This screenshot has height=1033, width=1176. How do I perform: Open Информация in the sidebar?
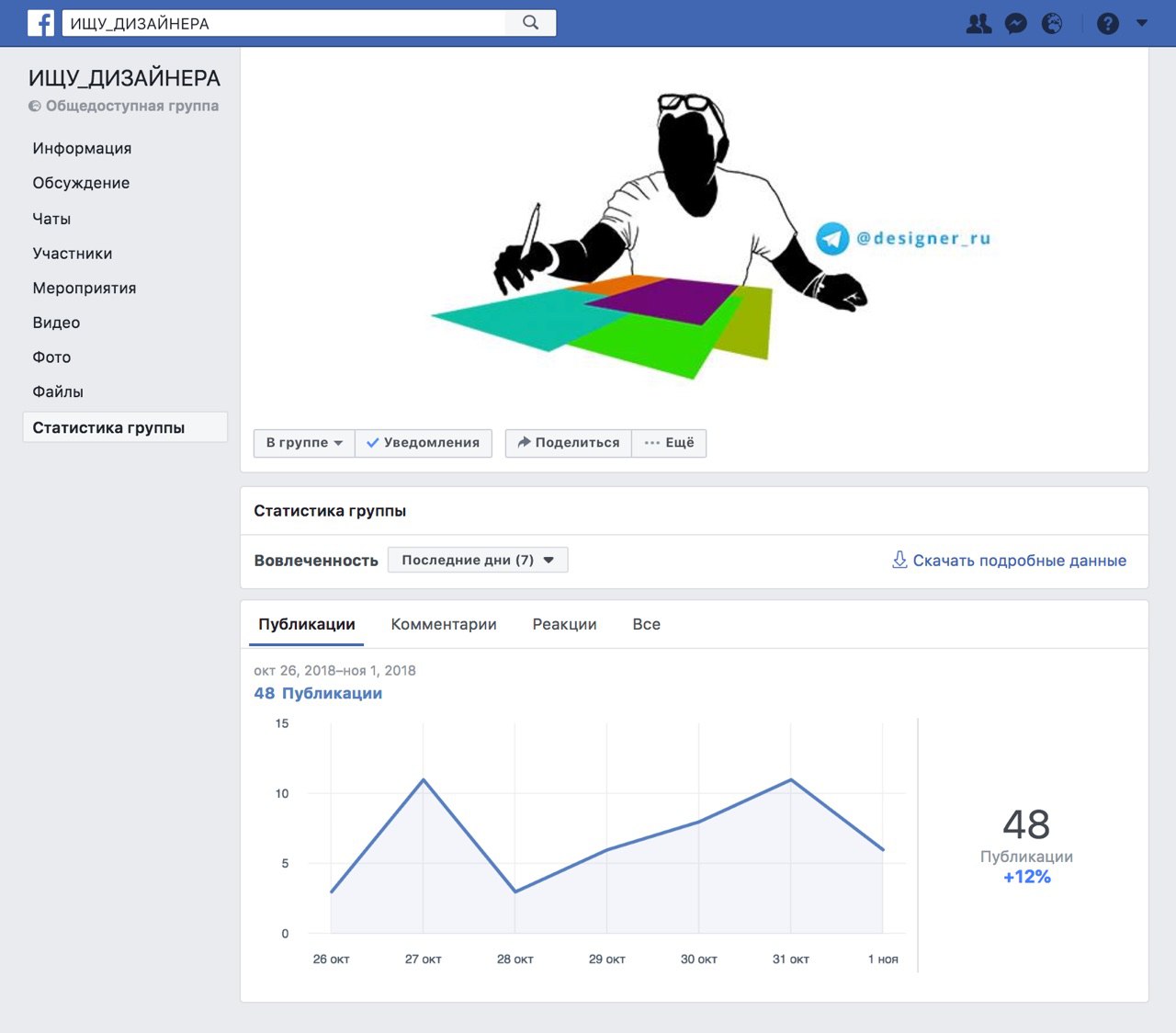click(x=82, y=148)
